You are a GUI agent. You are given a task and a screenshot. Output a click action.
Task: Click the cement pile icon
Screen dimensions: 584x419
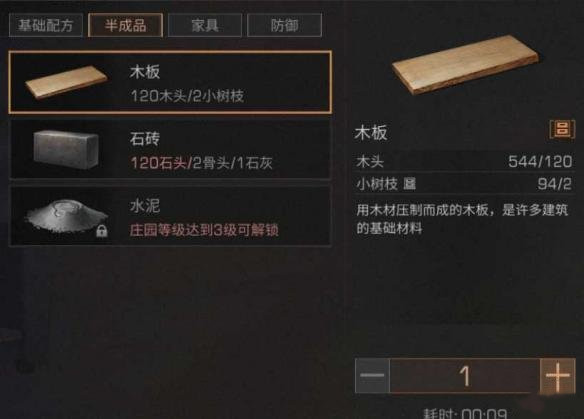tap(66, 217)
